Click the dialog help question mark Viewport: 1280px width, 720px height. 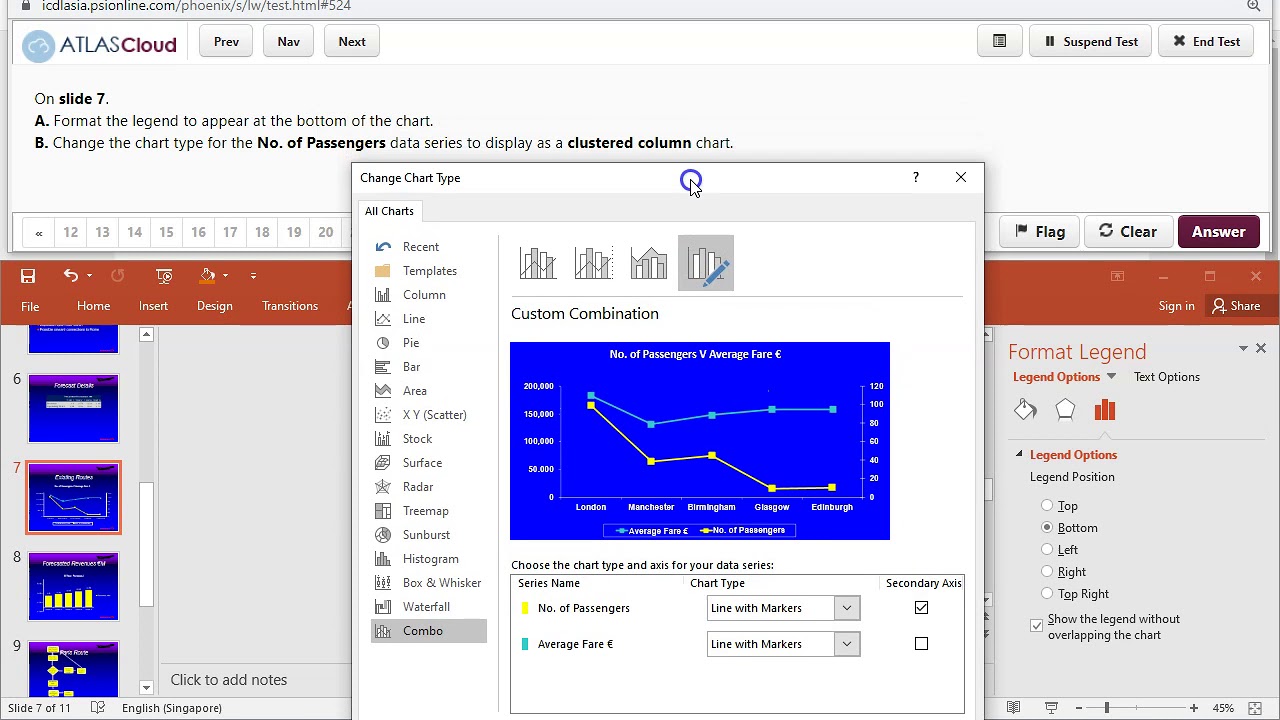click(x=915, y=177)
